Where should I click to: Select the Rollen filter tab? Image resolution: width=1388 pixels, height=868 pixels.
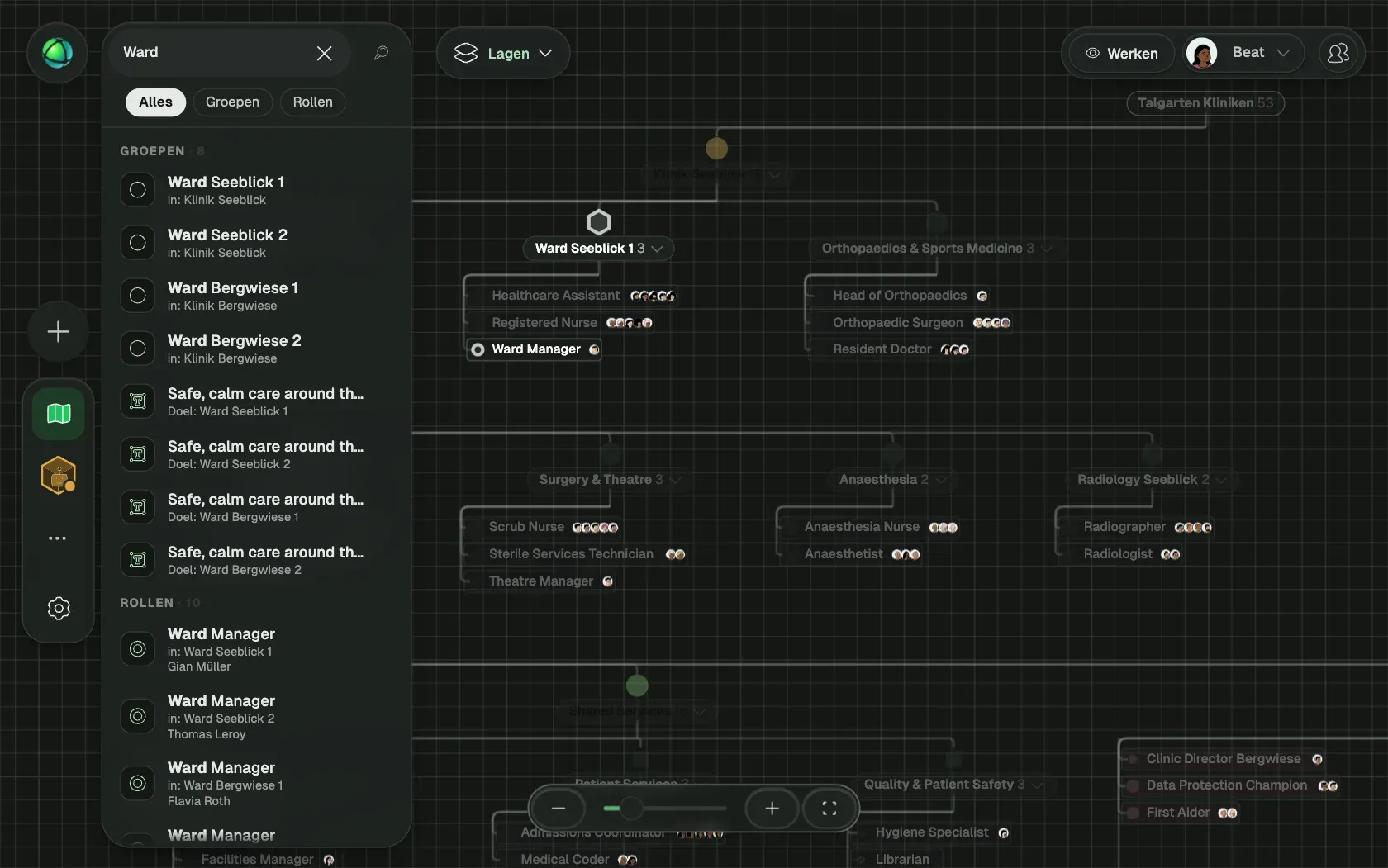[312, 102]
